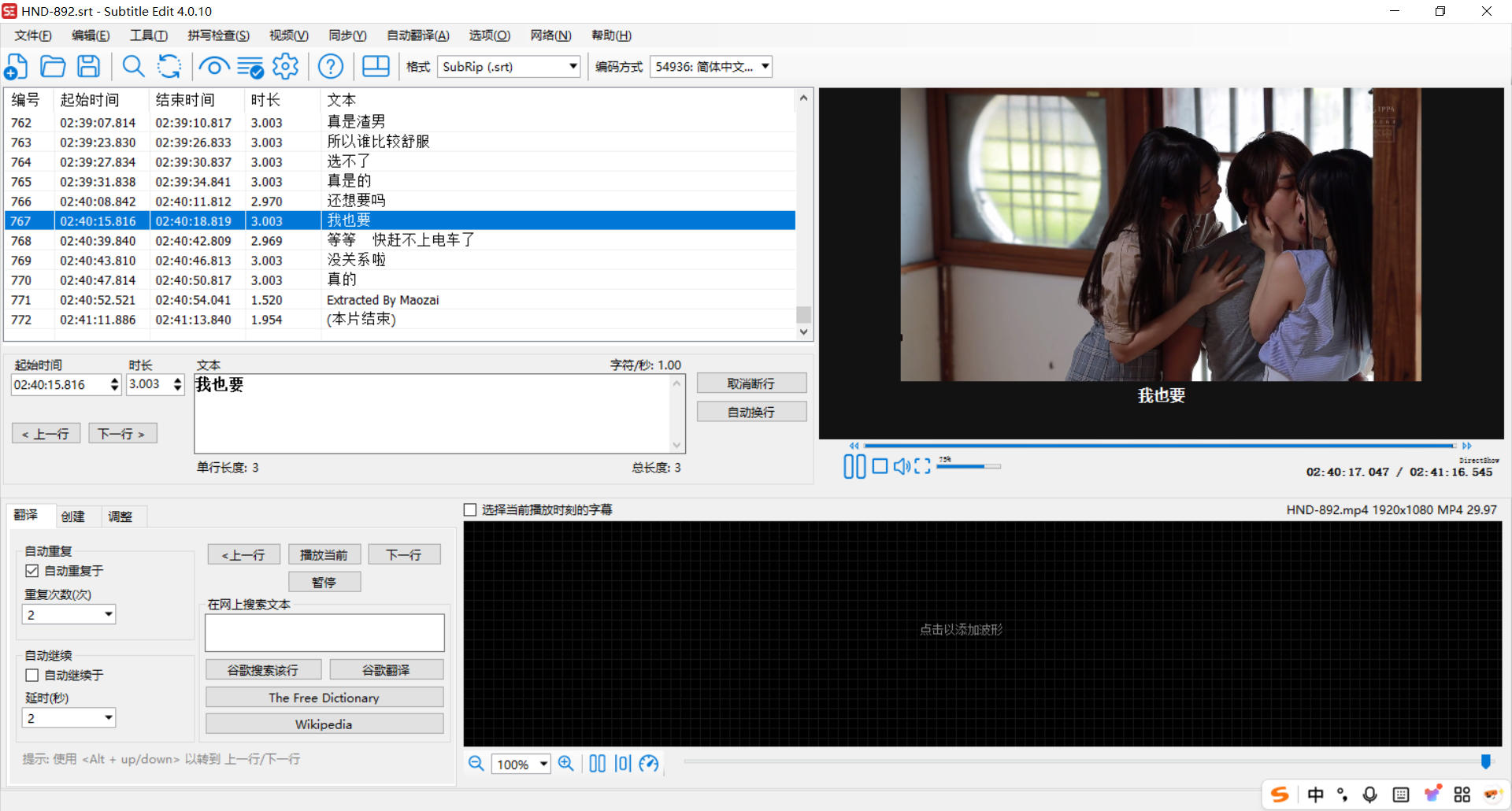Viewport: 1512px width, 811px height.
Task: Click the 自动换行 button
Action: (x=751, y=412)
